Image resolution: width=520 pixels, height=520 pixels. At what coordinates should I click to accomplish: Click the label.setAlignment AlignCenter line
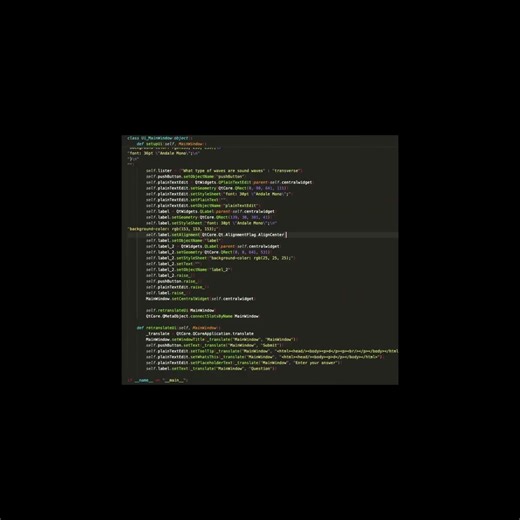click(x=217, y=235)
